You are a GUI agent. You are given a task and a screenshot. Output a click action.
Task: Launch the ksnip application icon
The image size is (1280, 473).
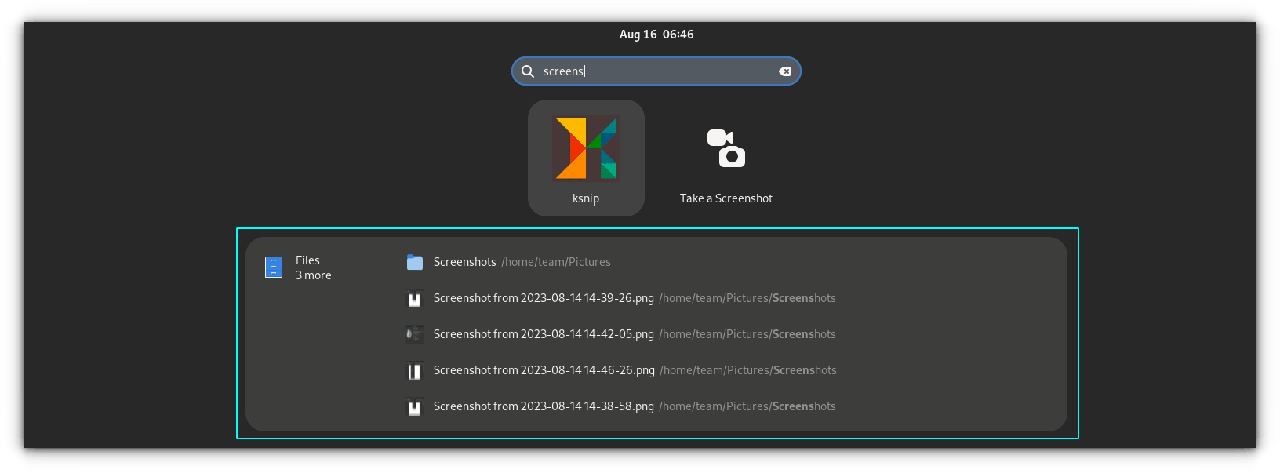pyautogui.click(x=586, y=148)
